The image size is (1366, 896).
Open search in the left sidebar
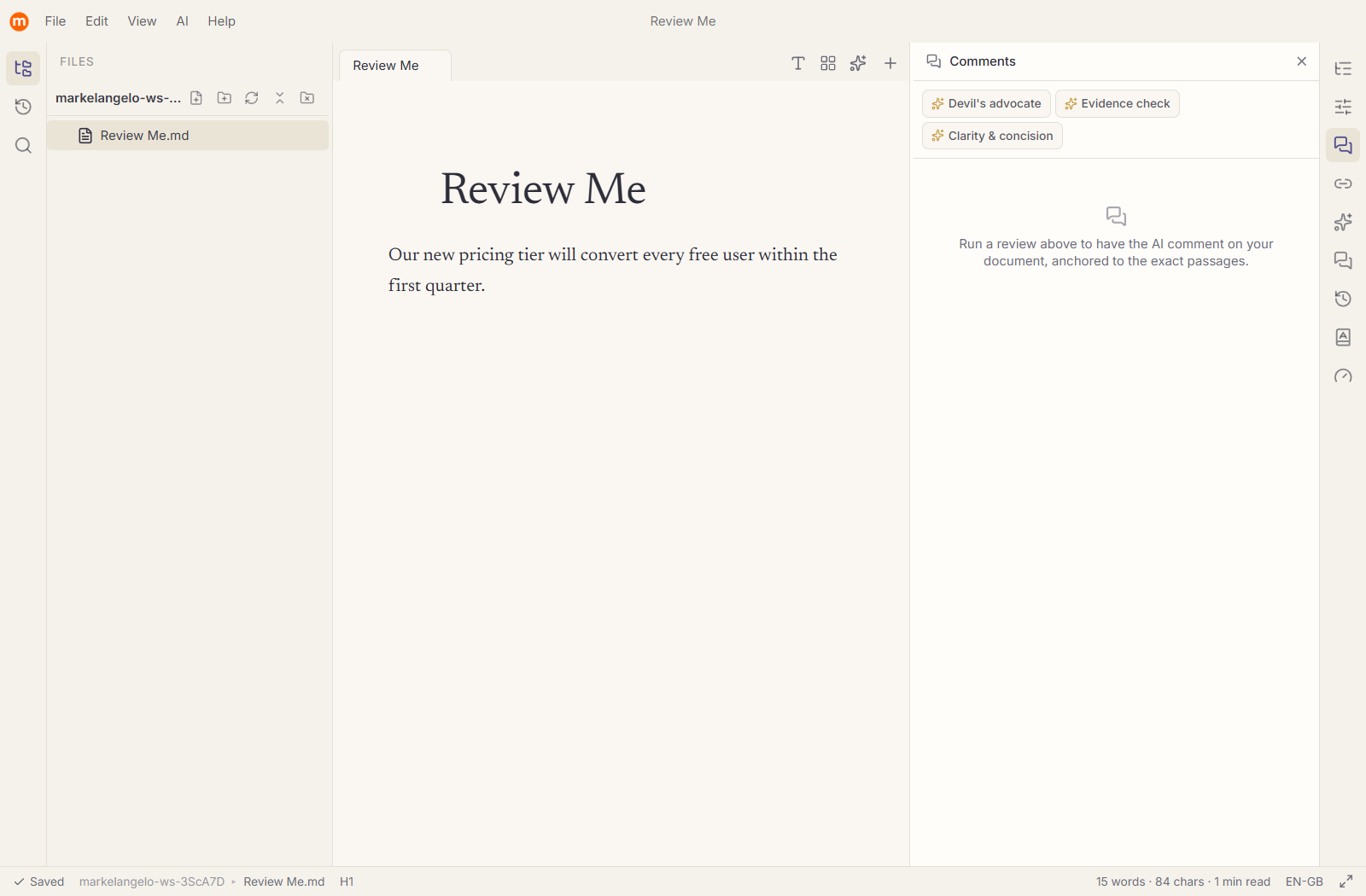(23, 145)
